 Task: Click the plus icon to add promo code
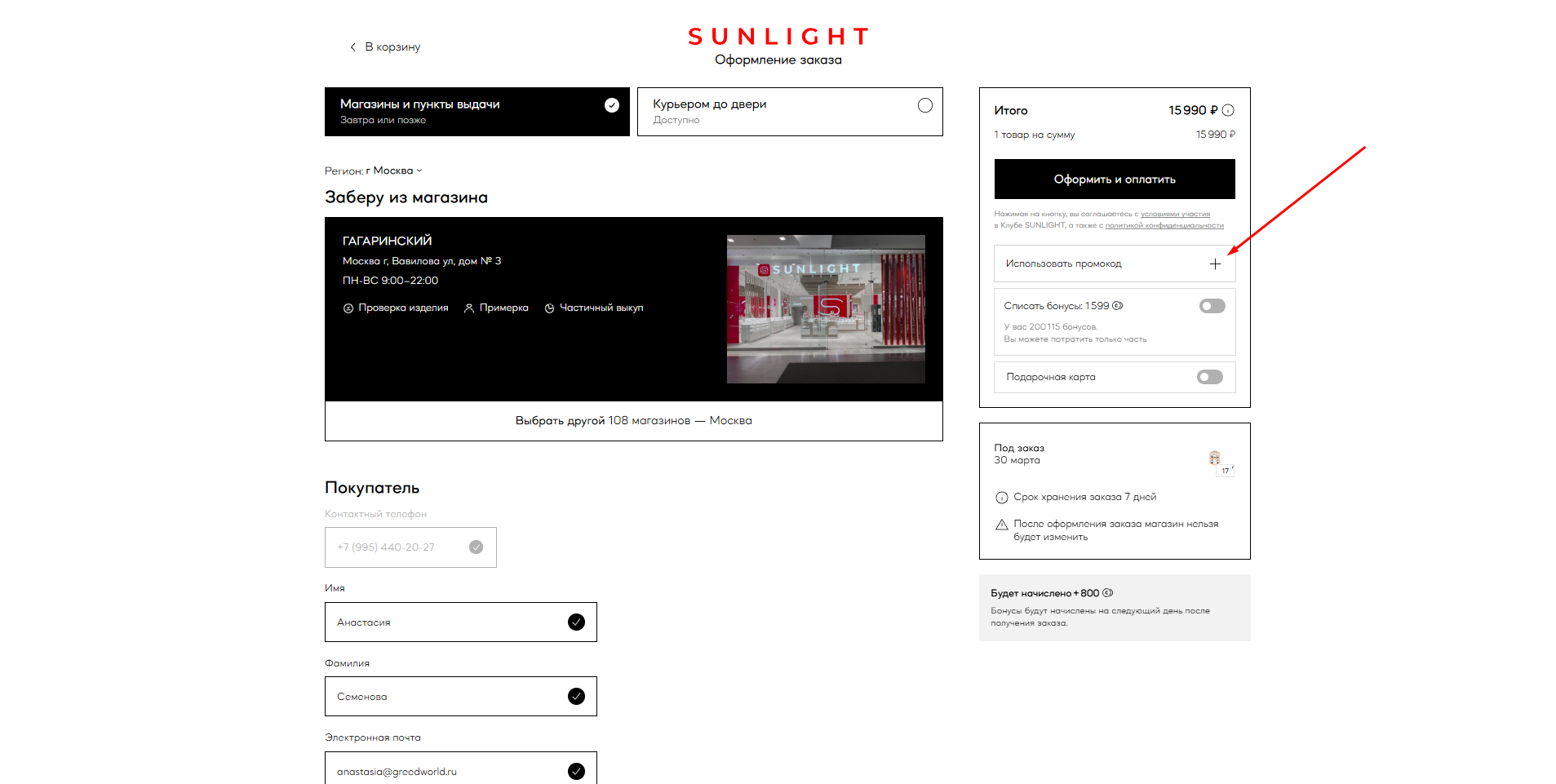1215,264
